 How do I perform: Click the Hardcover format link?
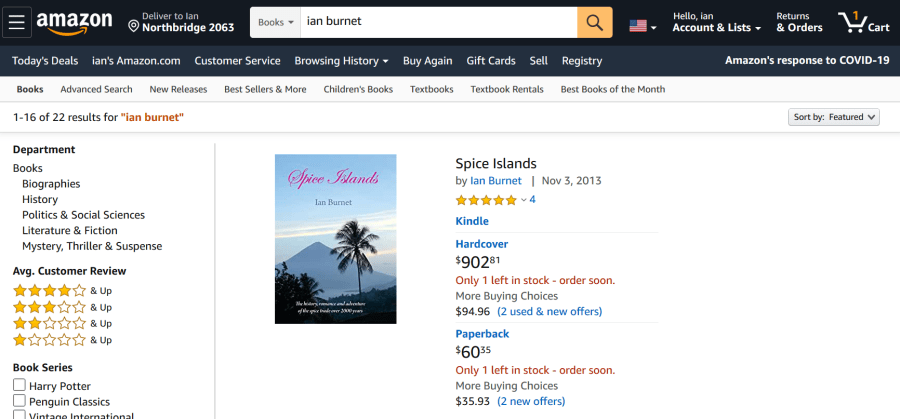tap(482, 244)
